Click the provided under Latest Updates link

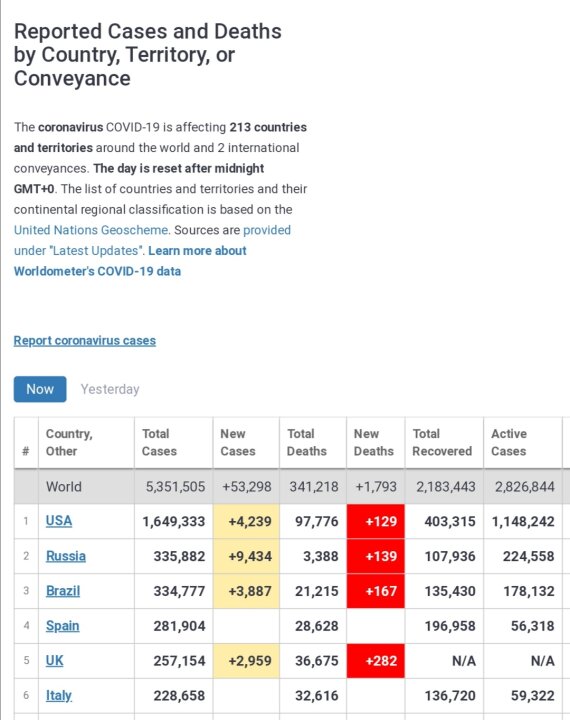pos(267,230)
